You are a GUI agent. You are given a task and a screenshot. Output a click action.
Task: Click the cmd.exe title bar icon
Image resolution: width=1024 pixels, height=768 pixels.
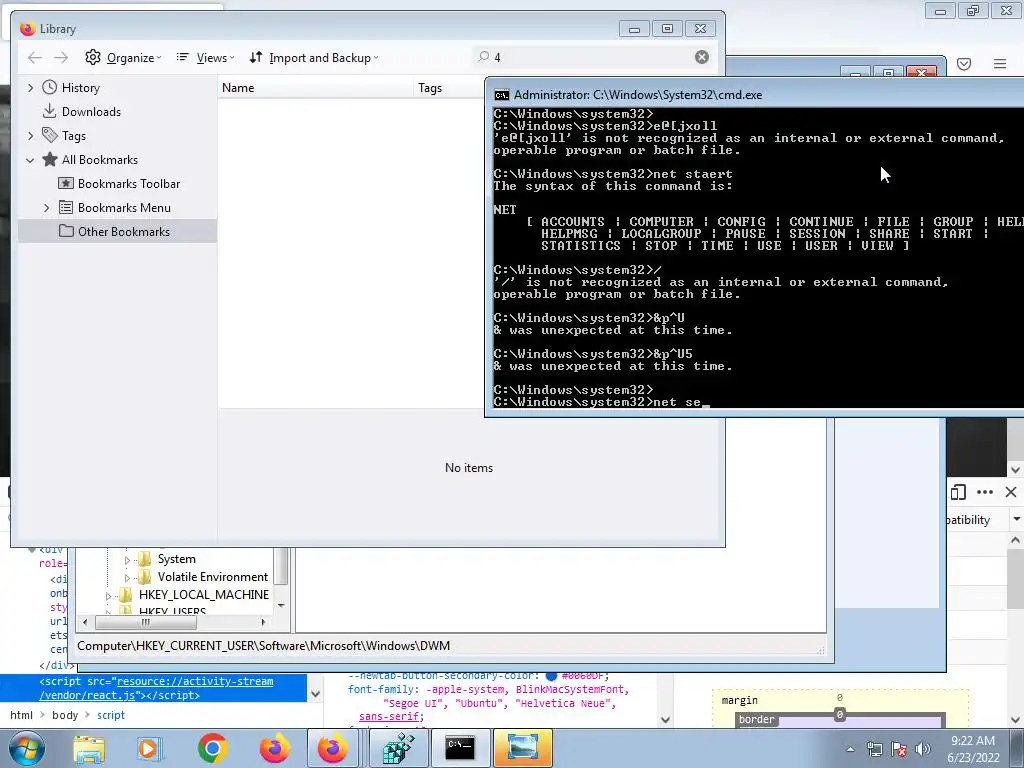pos(502,95)
